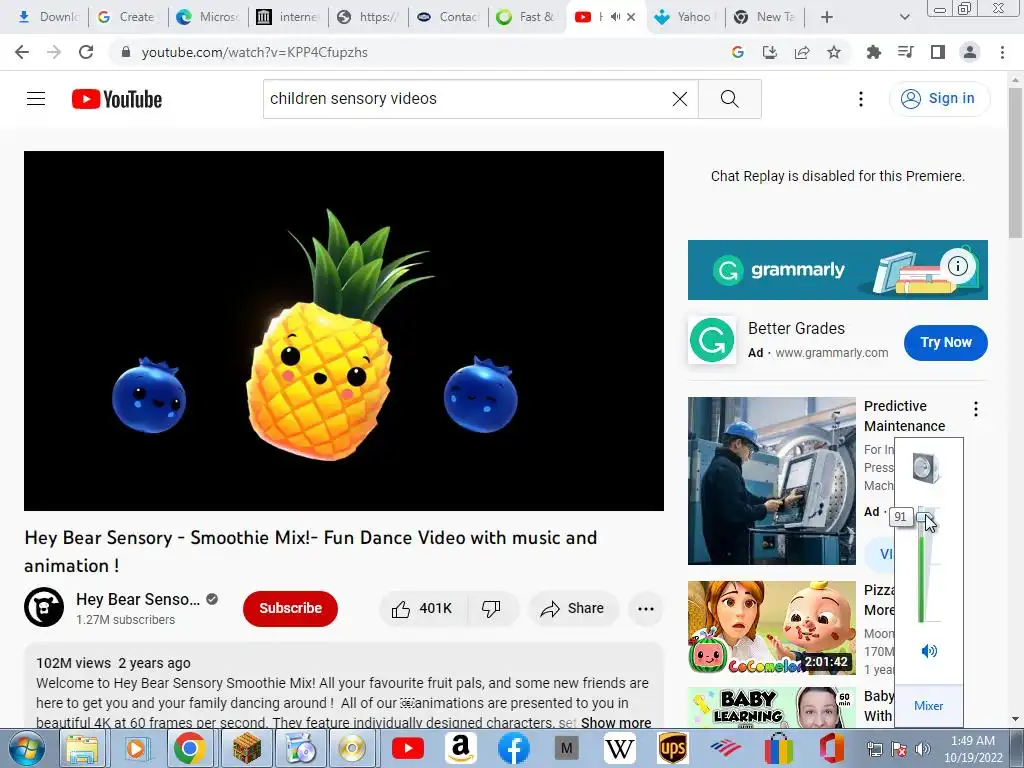Share the video
Image resolution: width=1024 pixels, height=768 pixels.
tap(573, 609)
